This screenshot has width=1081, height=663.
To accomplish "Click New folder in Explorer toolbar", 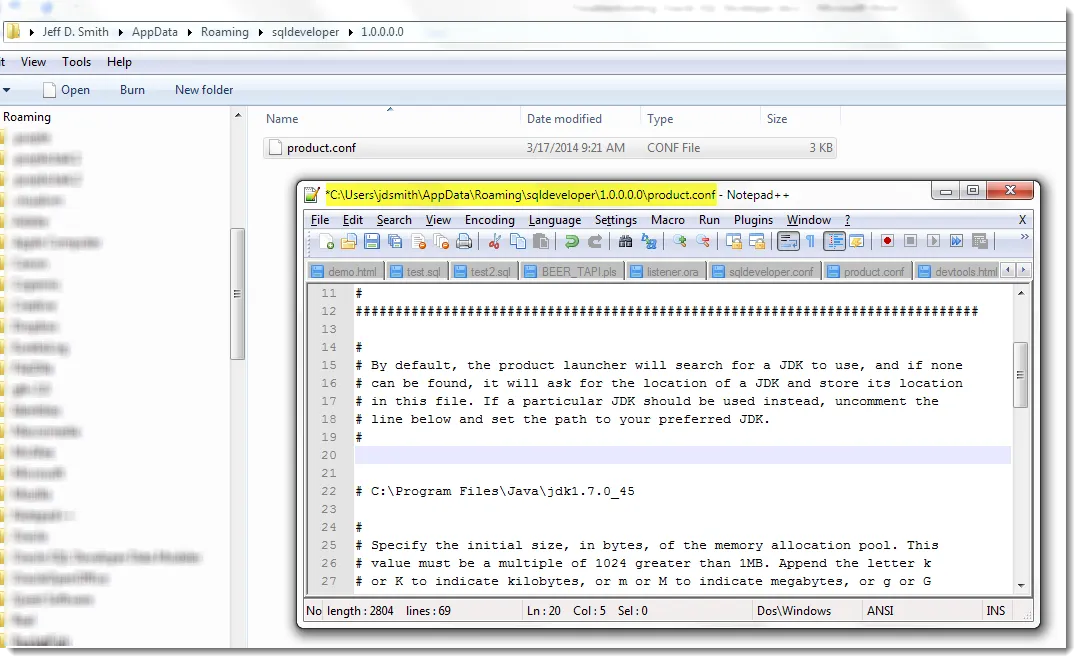I will click(x=204, y=90).
